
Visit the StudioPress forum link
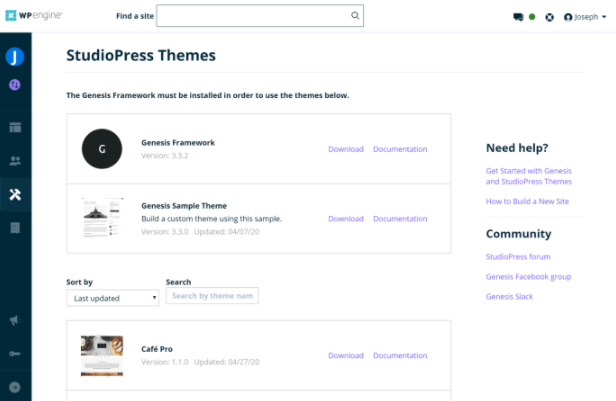518,257
